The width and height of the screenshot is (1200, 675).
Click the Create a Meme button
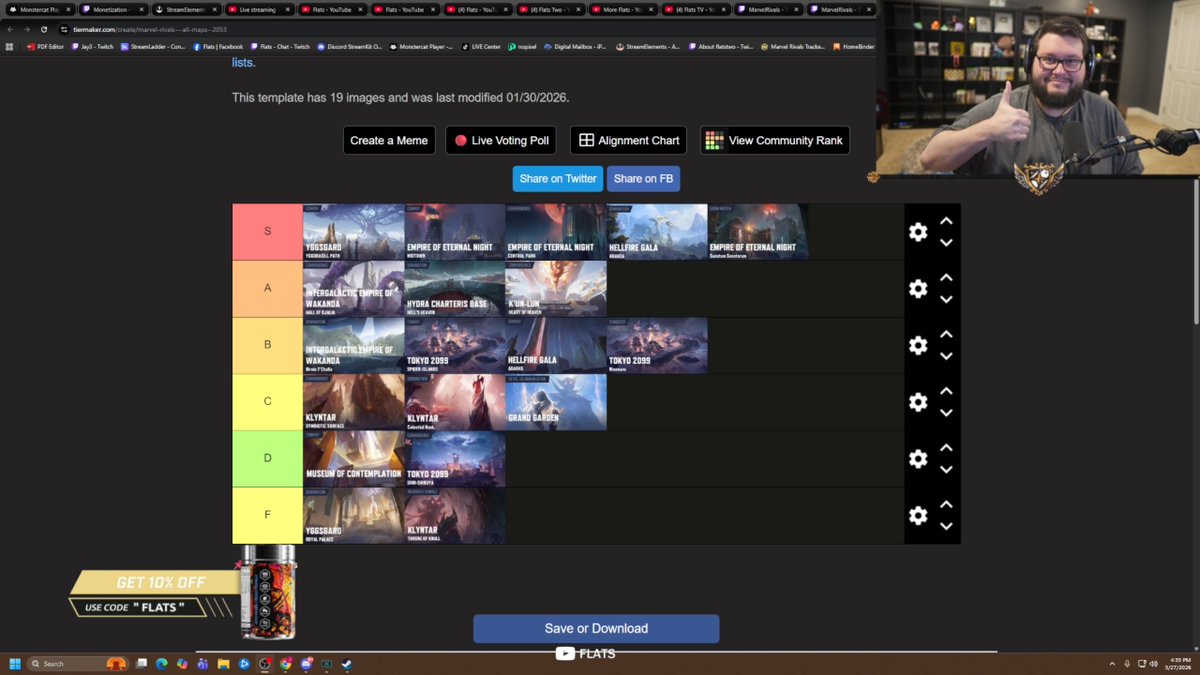coord(389,140)
